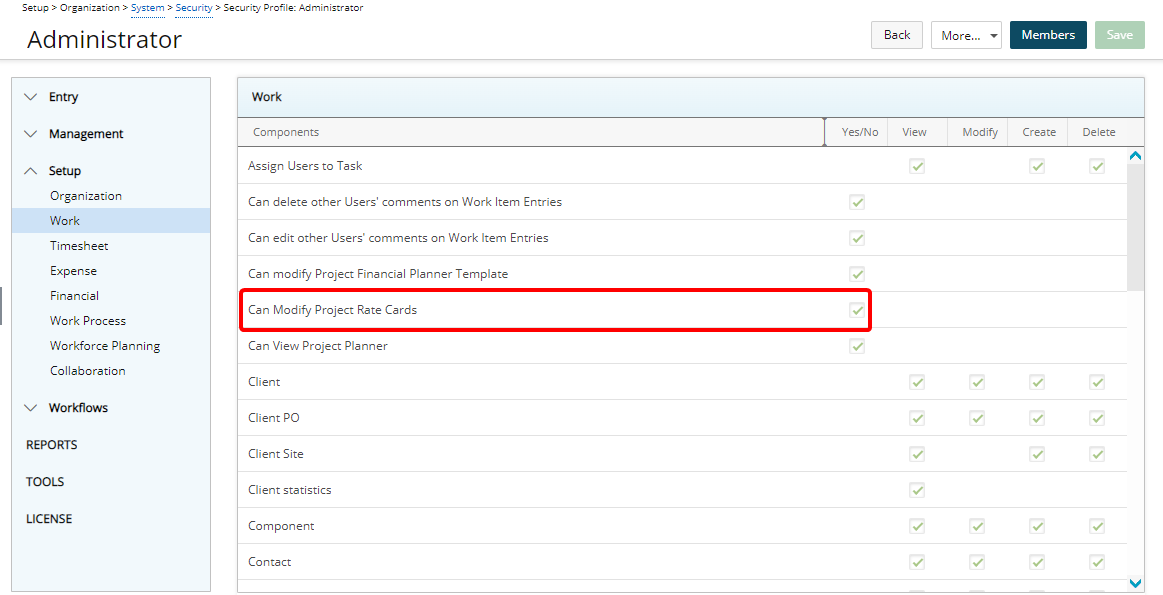
Task: Select Financial in the left navigation
Action: [74, 295]
